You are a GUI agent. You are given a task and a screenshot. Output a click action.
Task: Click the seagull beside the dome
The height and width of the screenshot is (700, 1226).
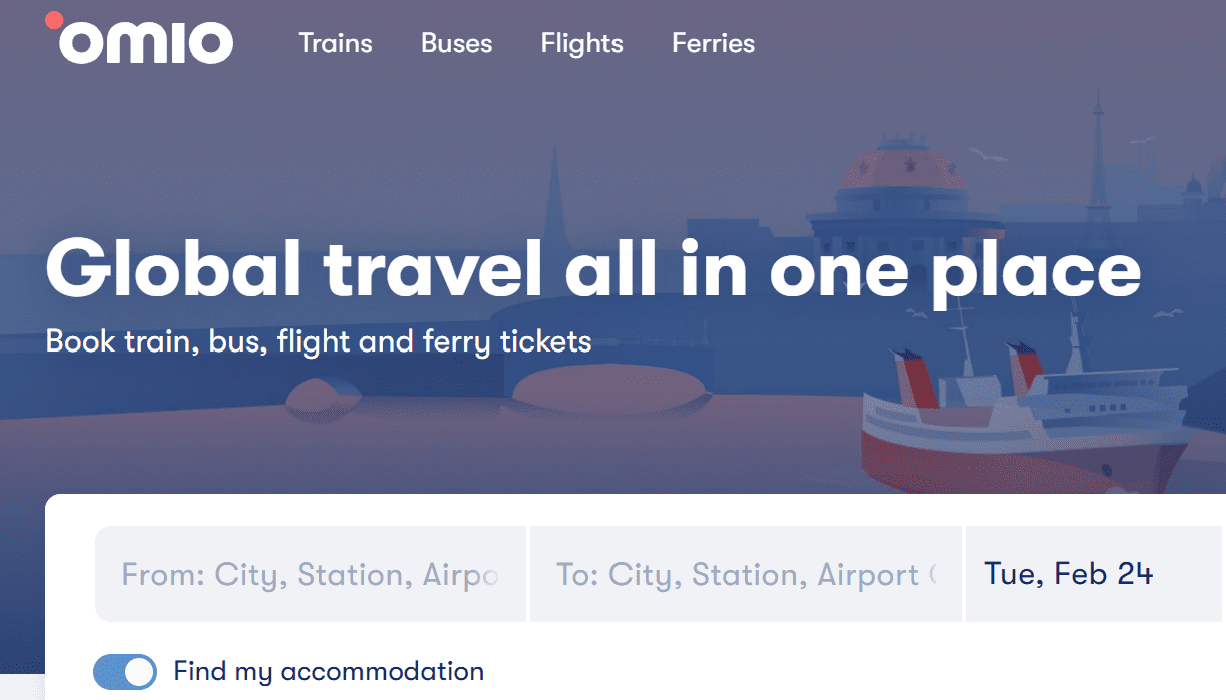pyautogui.click(x=989, y=156)
